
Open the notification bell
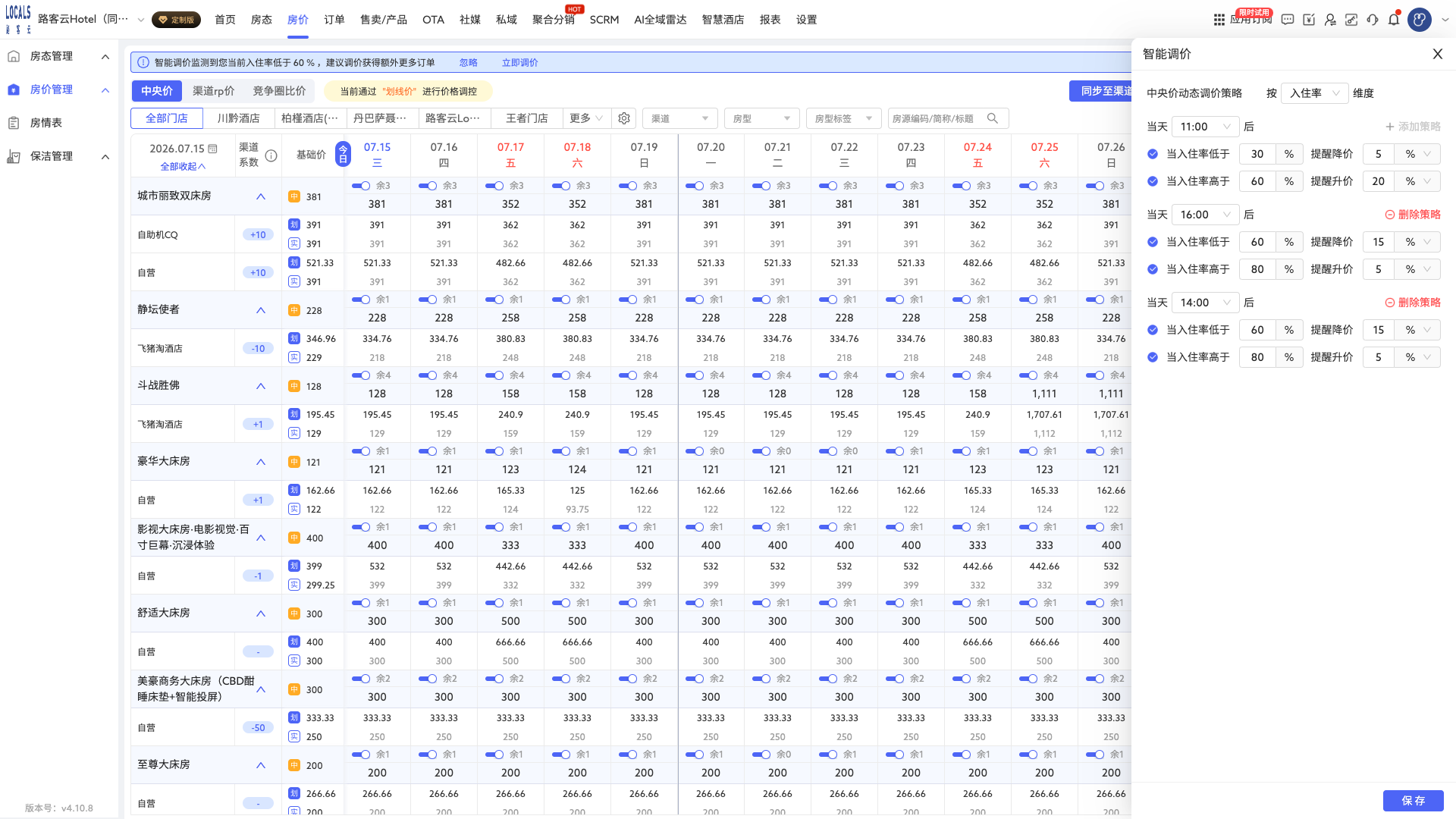click(1394, 20)
